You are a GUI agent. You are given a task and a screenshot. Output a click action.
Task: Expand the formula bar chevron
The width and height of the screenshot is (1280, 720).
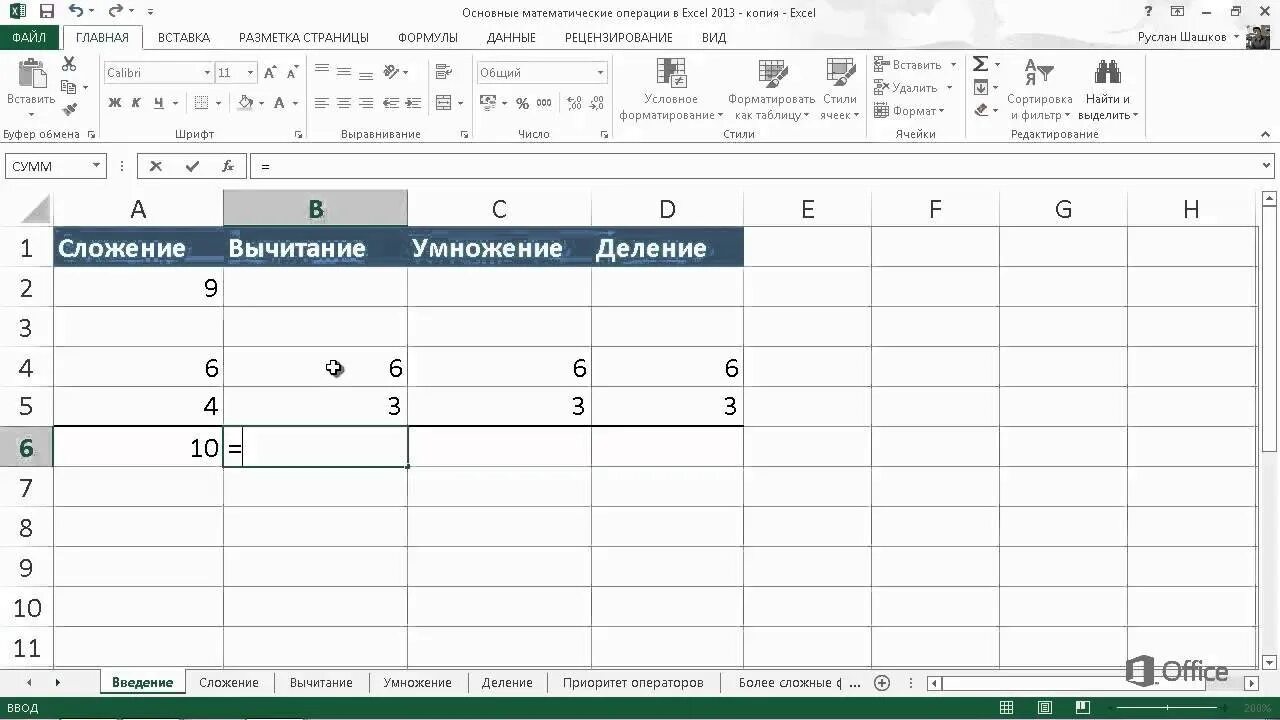1267,167
